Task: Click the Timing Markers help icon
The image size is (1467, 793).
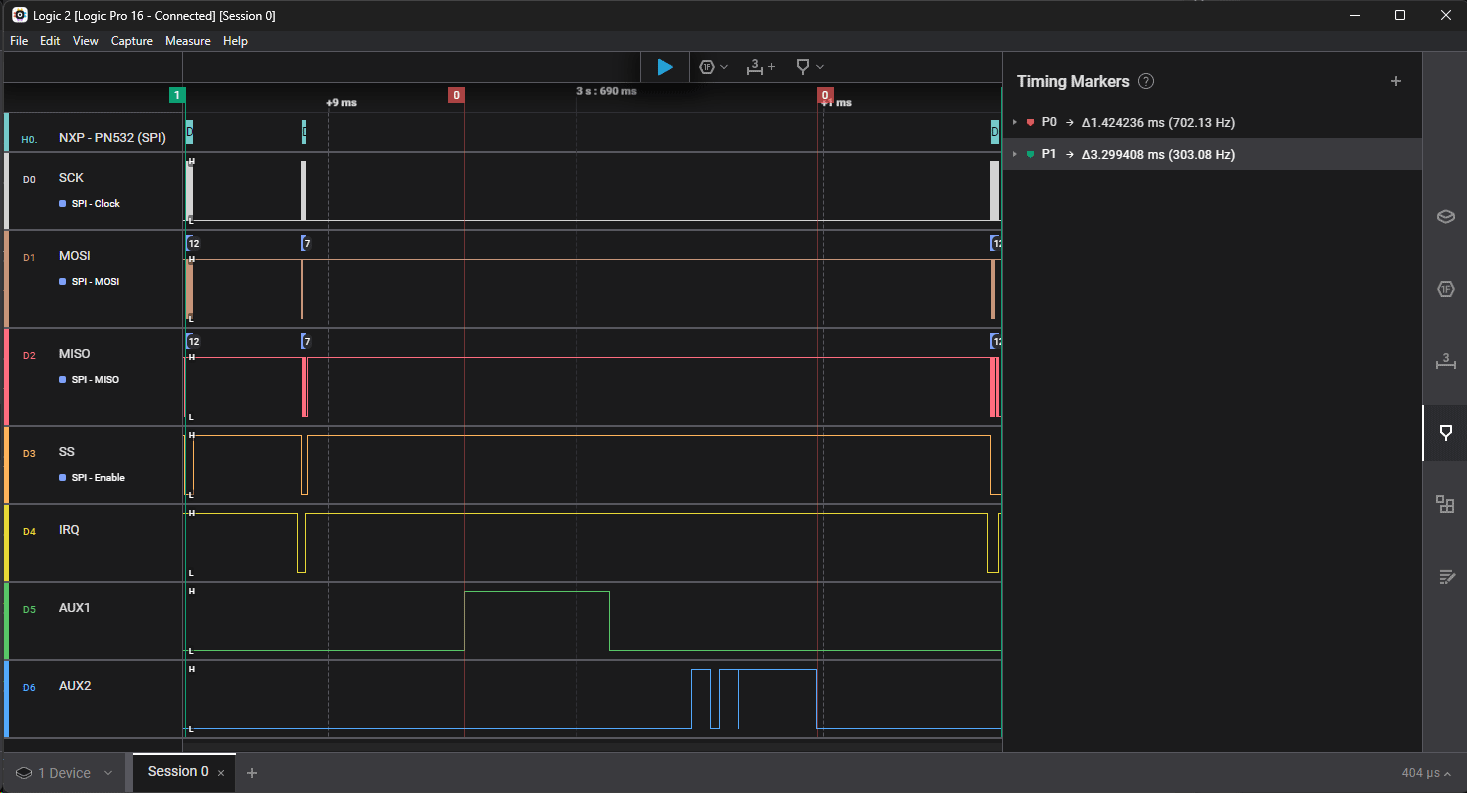Action: 1146,82
